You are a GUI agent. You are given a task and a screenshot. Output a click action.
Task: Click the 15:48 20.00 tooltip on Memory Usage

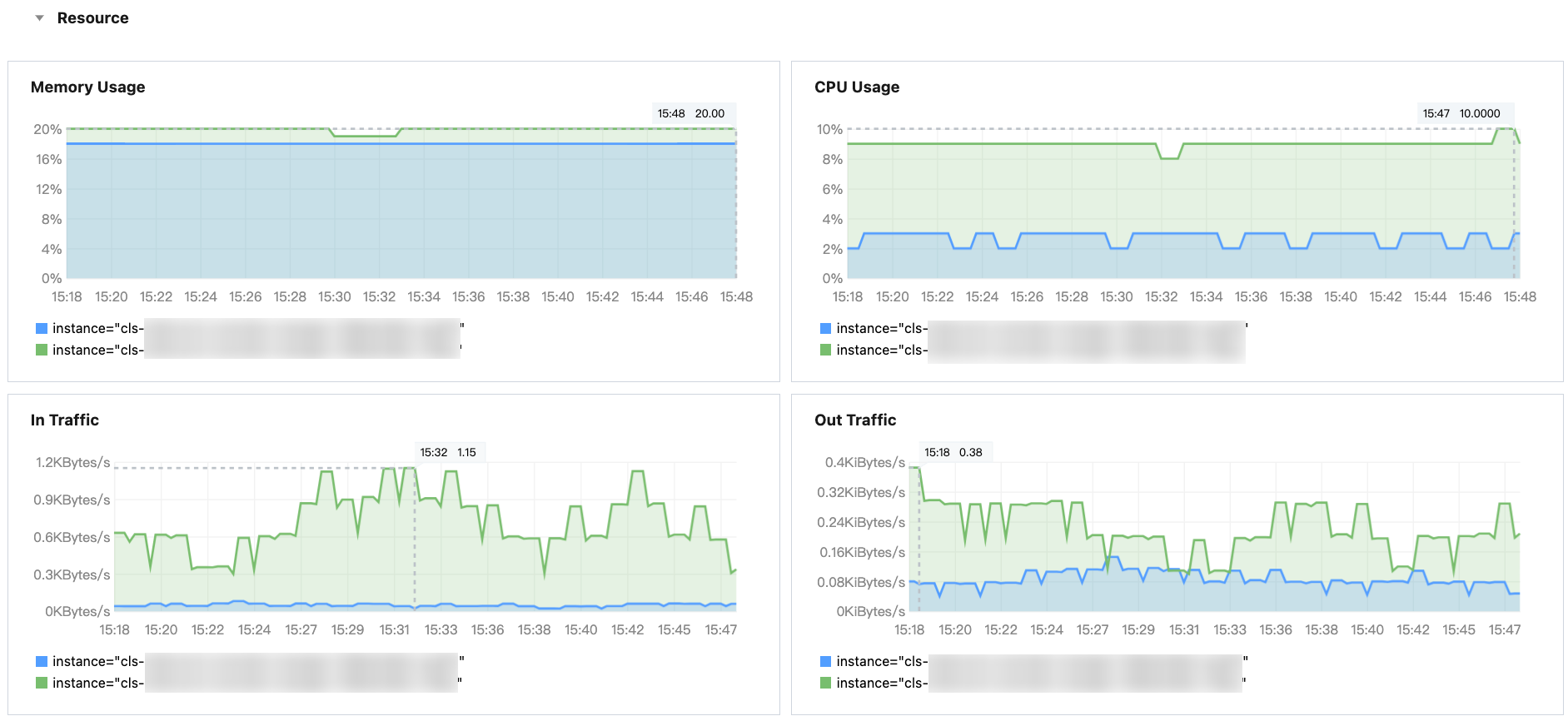691,113
